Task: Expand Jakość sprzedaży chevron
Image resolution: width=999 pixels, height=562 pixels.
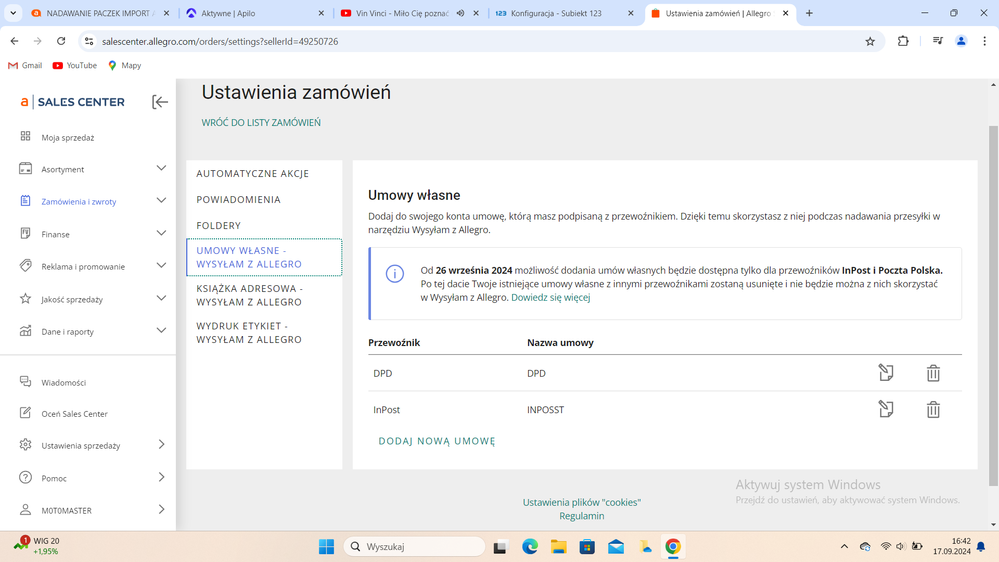Action: click(x=161, y=298)
